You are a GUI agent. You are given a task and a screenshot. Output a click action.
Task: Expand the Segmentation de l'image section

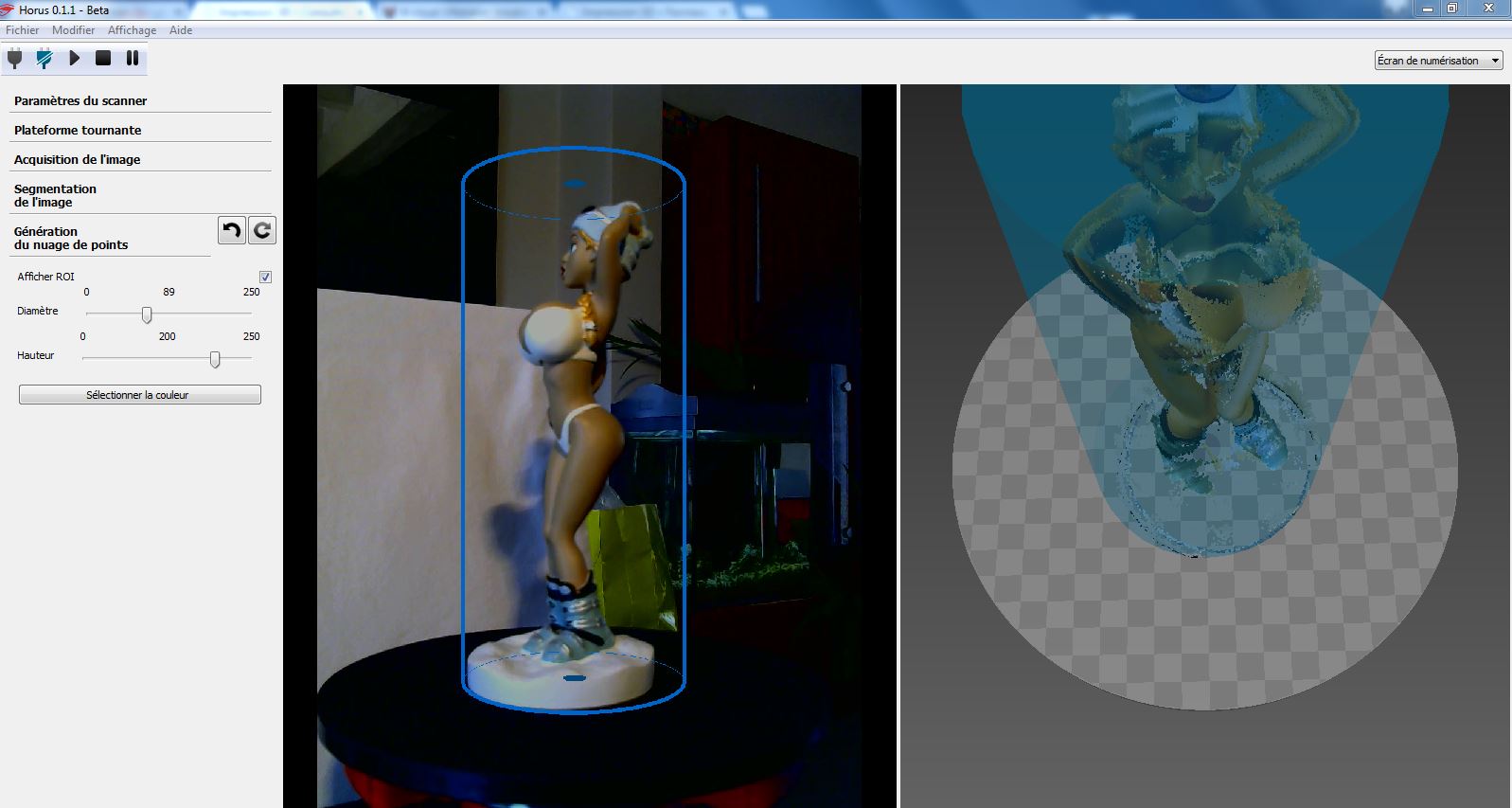[x=55, y=195]
